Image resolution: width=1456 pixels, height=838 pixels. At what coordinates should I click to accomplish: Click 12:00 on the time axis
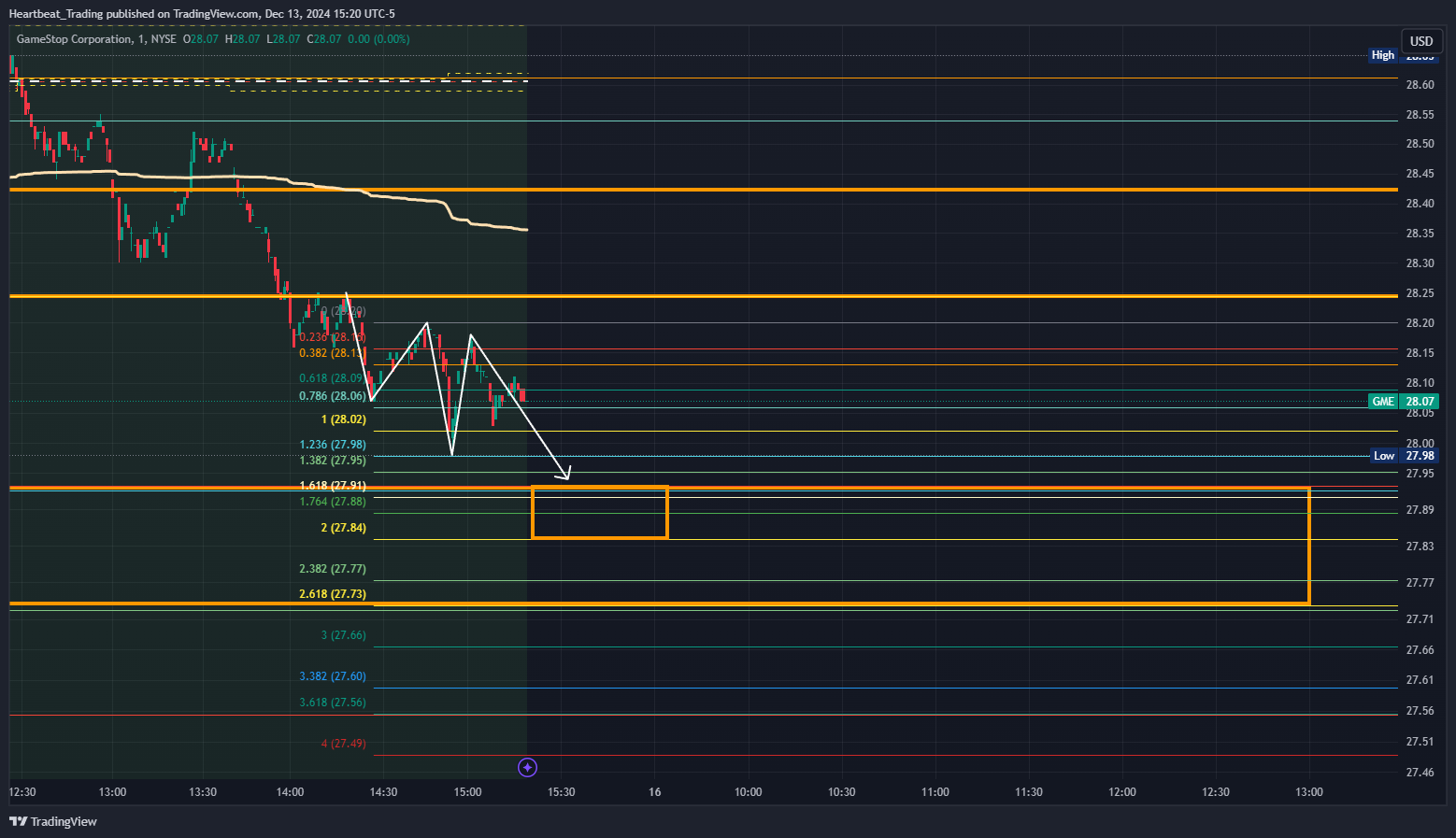coord(1122,792)
